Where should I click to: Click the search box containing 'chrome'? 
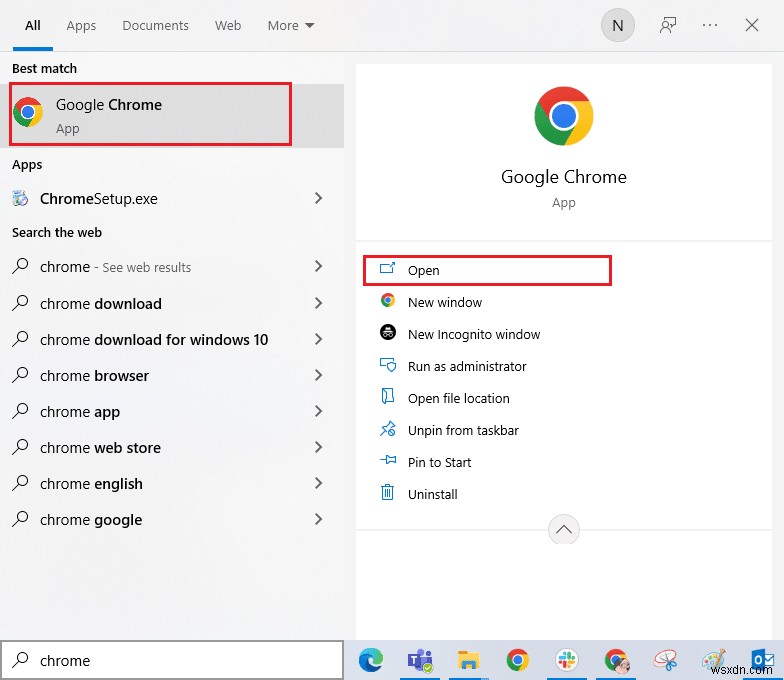(x=172, y=660)
